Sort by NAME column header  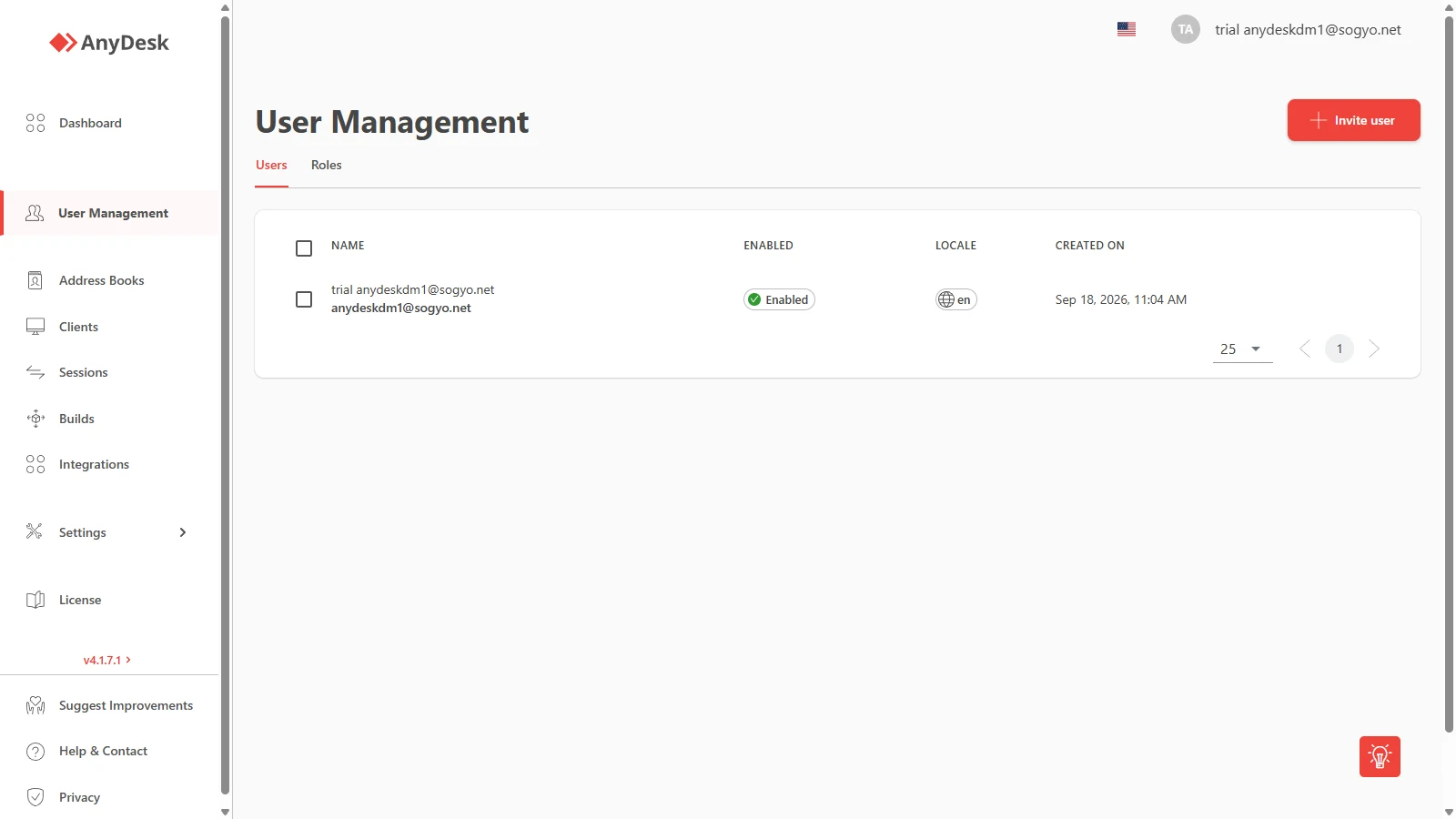tap(348, 246)
